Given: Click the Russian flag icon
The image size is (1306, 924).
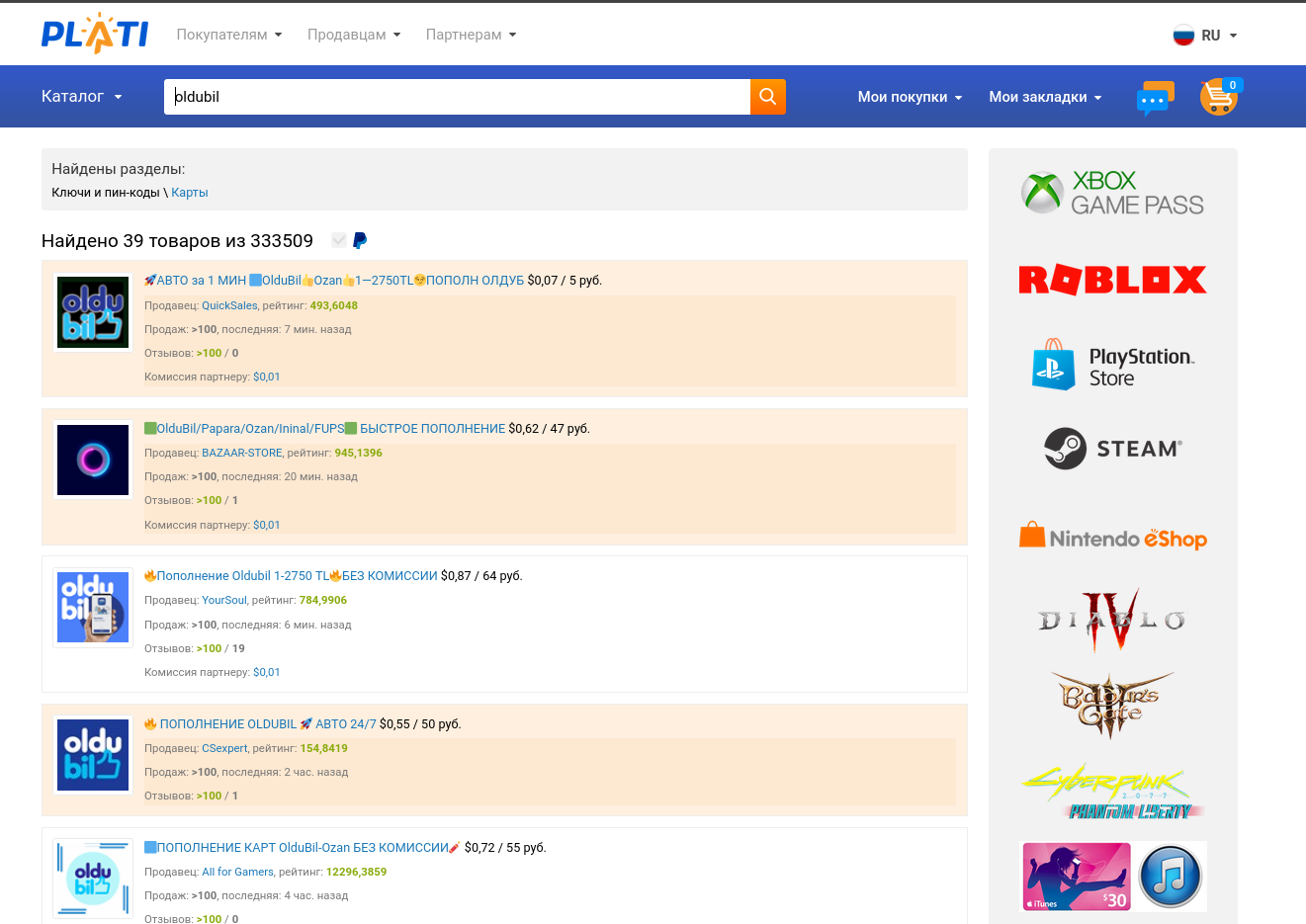Looking at the screenshot, I should [x=1183, y=35].
